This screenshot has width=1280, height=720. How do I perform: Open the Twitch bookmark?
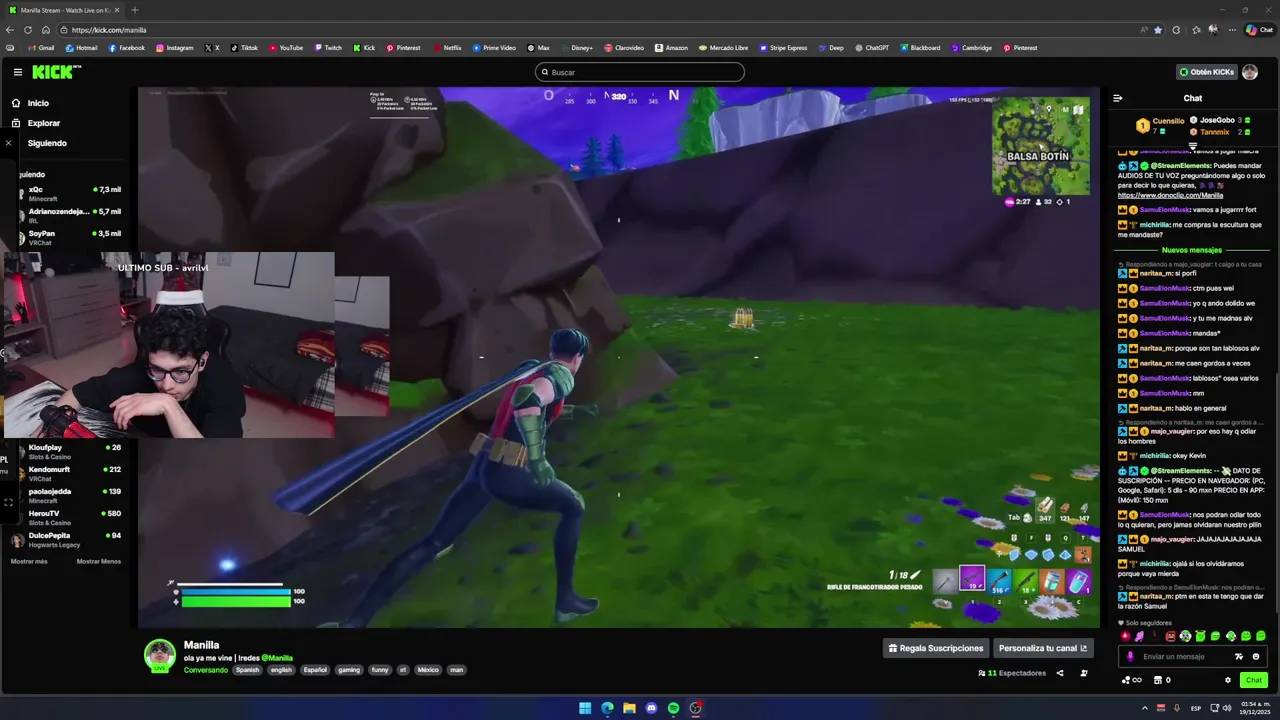(328, 48)
